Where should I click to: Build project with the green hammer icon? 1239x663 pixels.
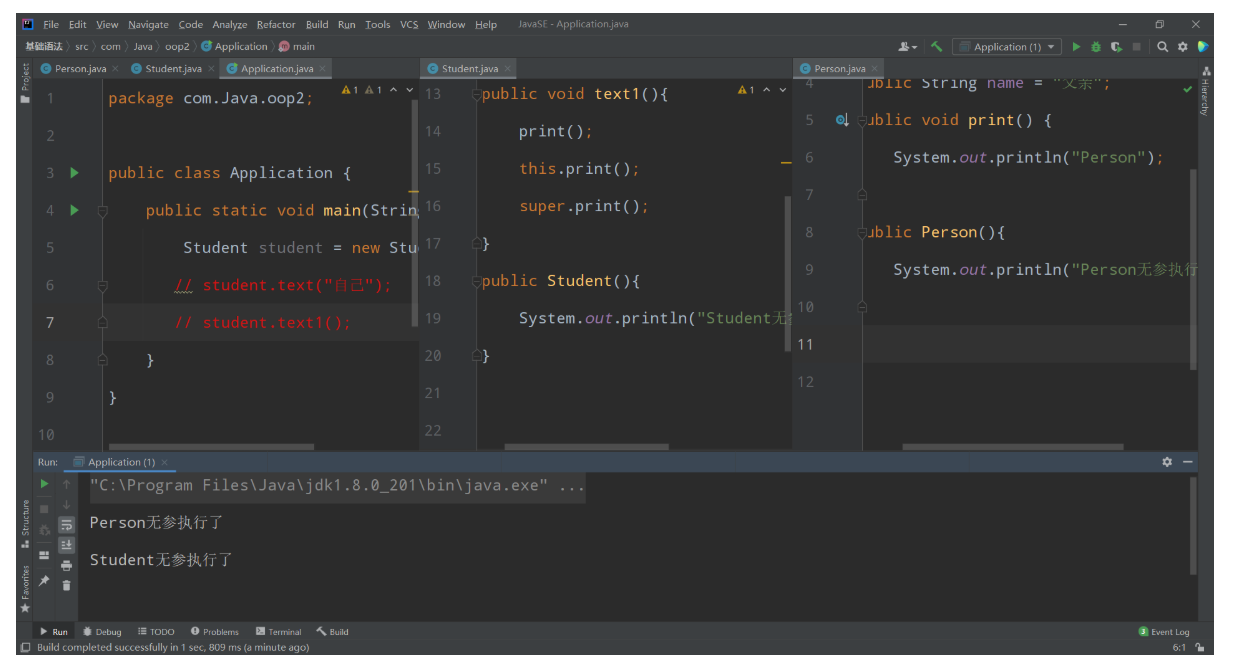[x=937, y=47]
